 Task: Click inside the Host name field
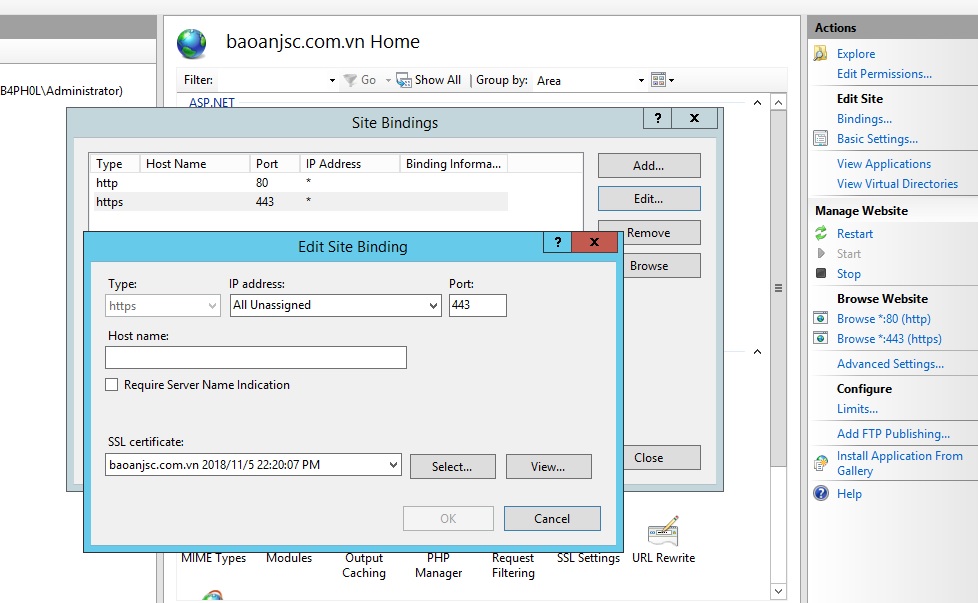256,358
